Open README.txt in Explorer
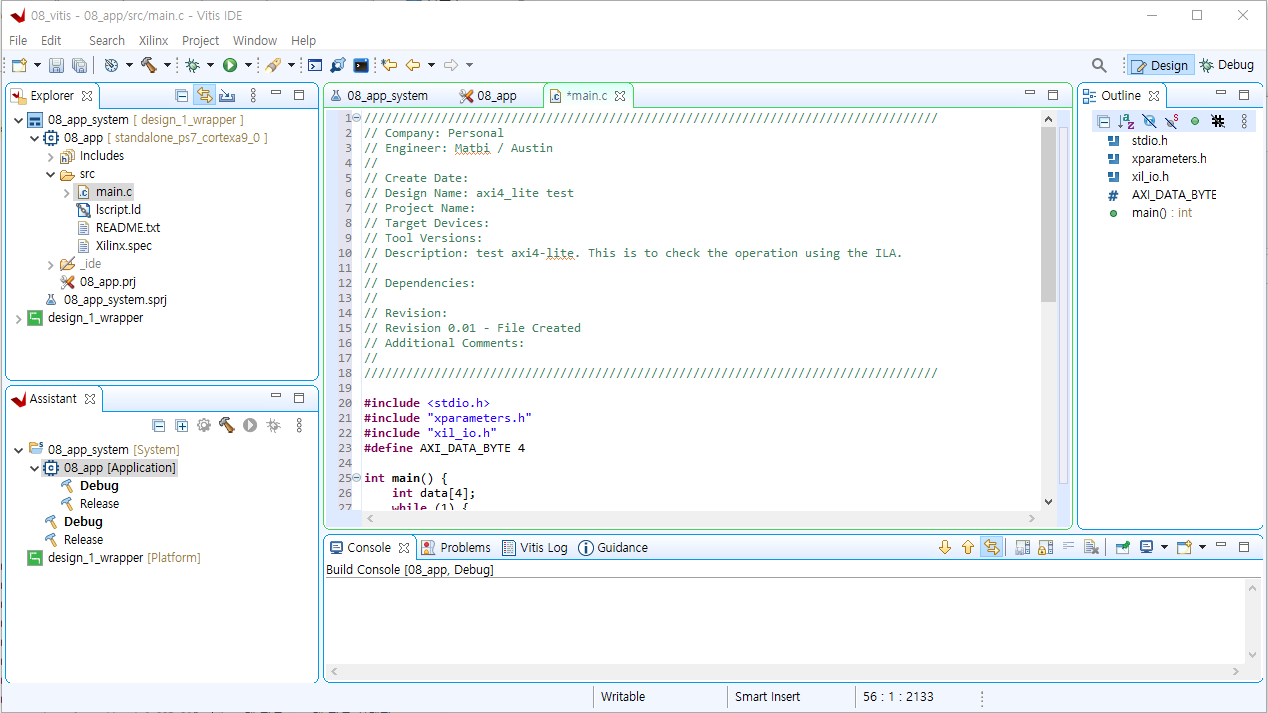Screen dimensions: 1268x713 (128, 228)
